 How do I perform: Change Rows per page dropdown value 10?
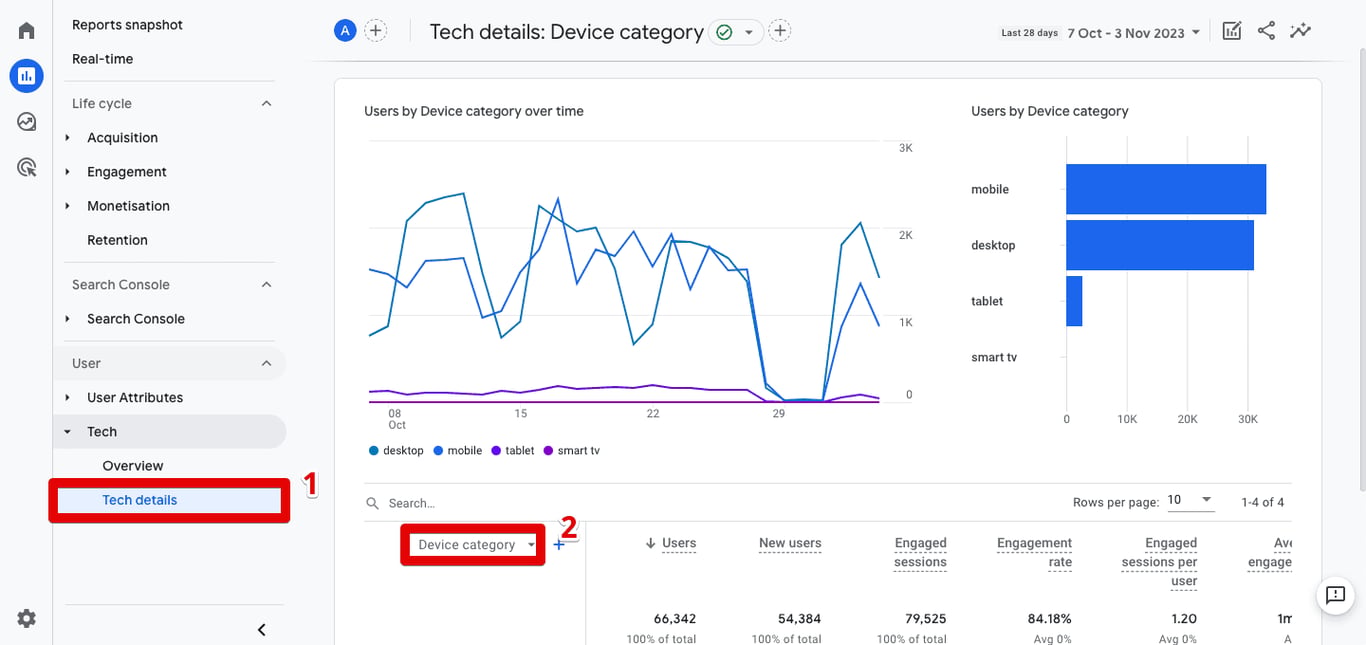click(1190, 500)
